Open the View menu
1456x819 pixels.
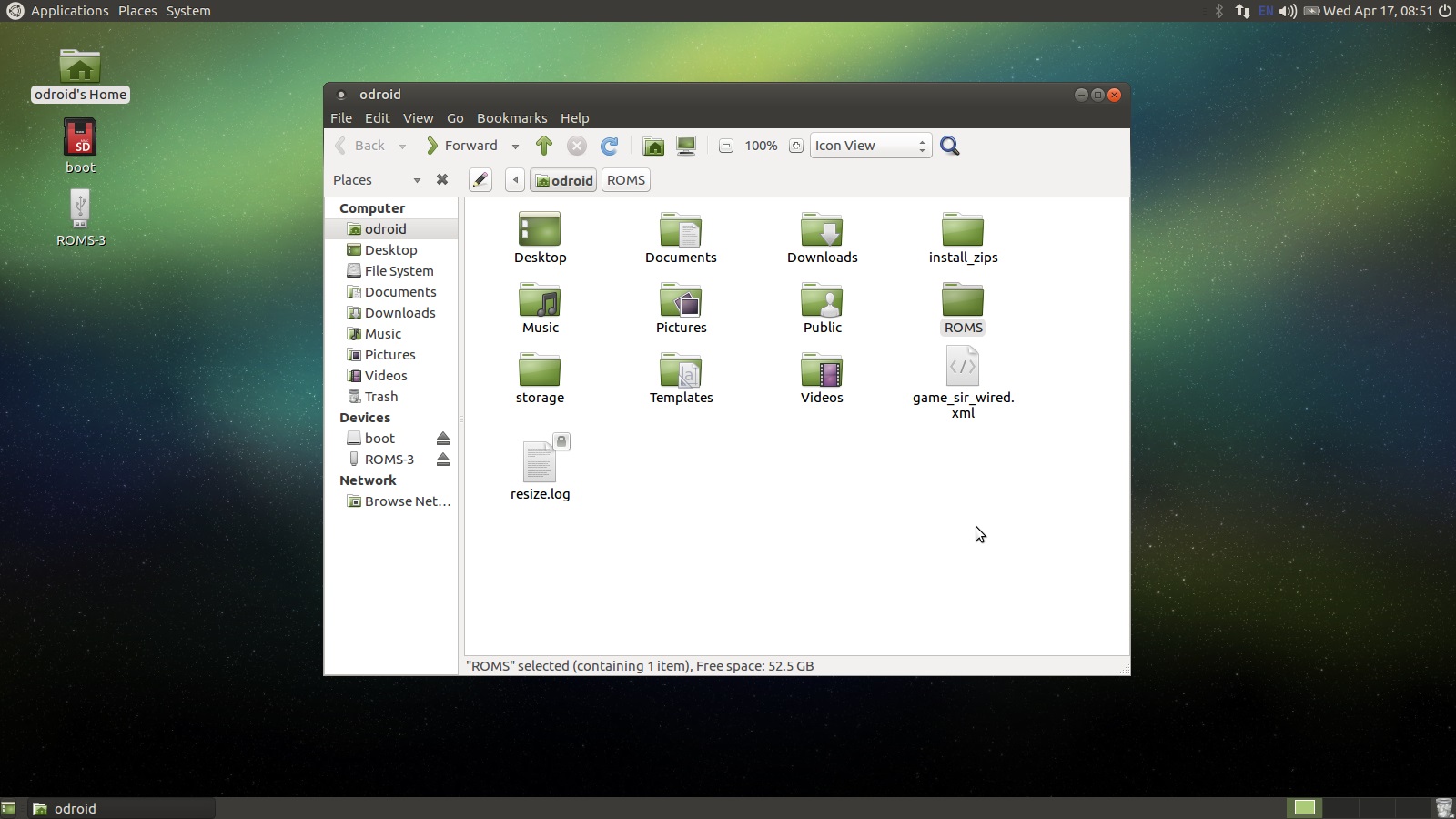418,118
